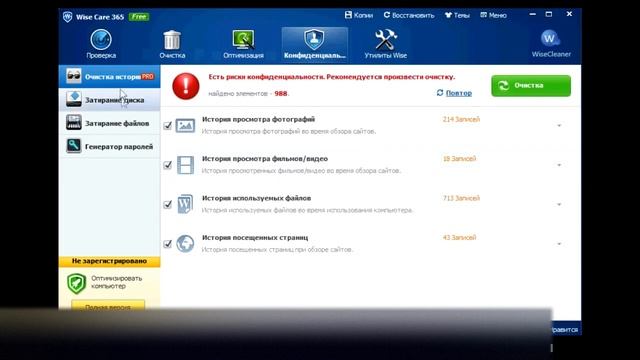The image size is (640, 360).
Task: Open Генератор паролей in sidebar
Action: coord(109,146)
